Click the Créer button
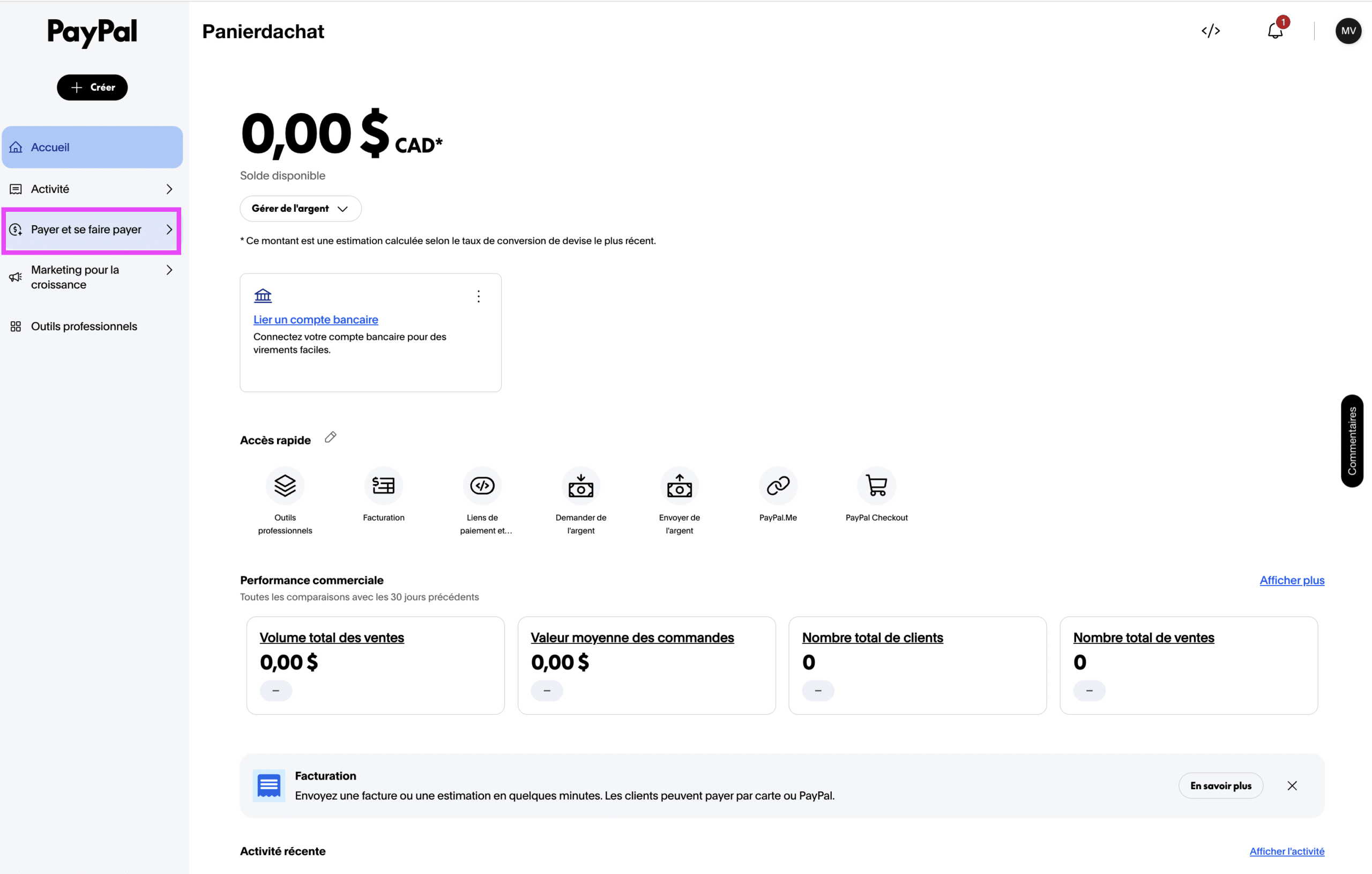Viewport: 1372px width, 874px height. click(92, 87)
